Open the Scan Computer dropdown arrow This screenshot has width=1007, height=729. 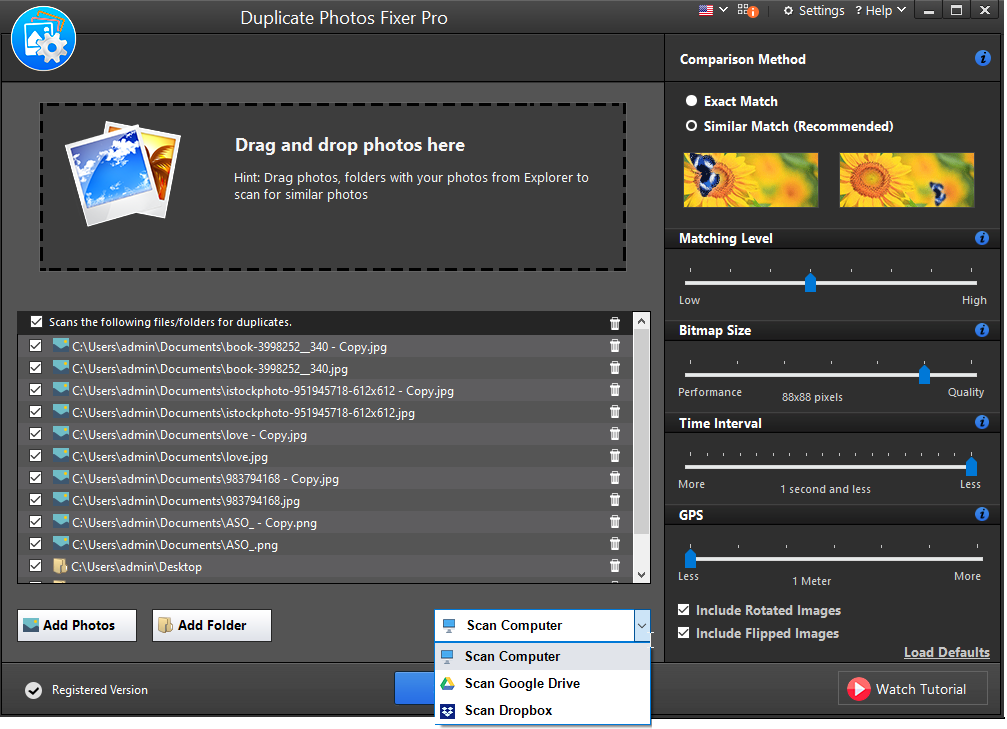click(642, 625)
